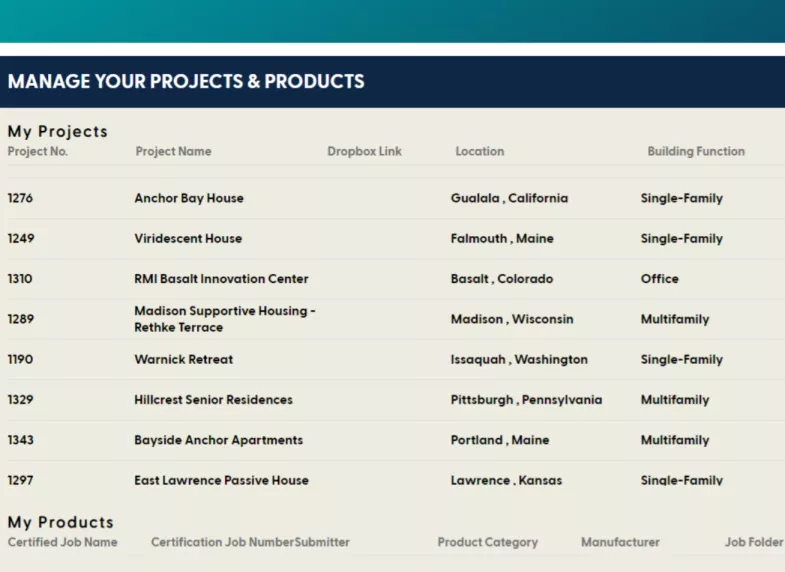Click the Pittsburgh, Pennsylvania location cell

(x=526, y=400)
